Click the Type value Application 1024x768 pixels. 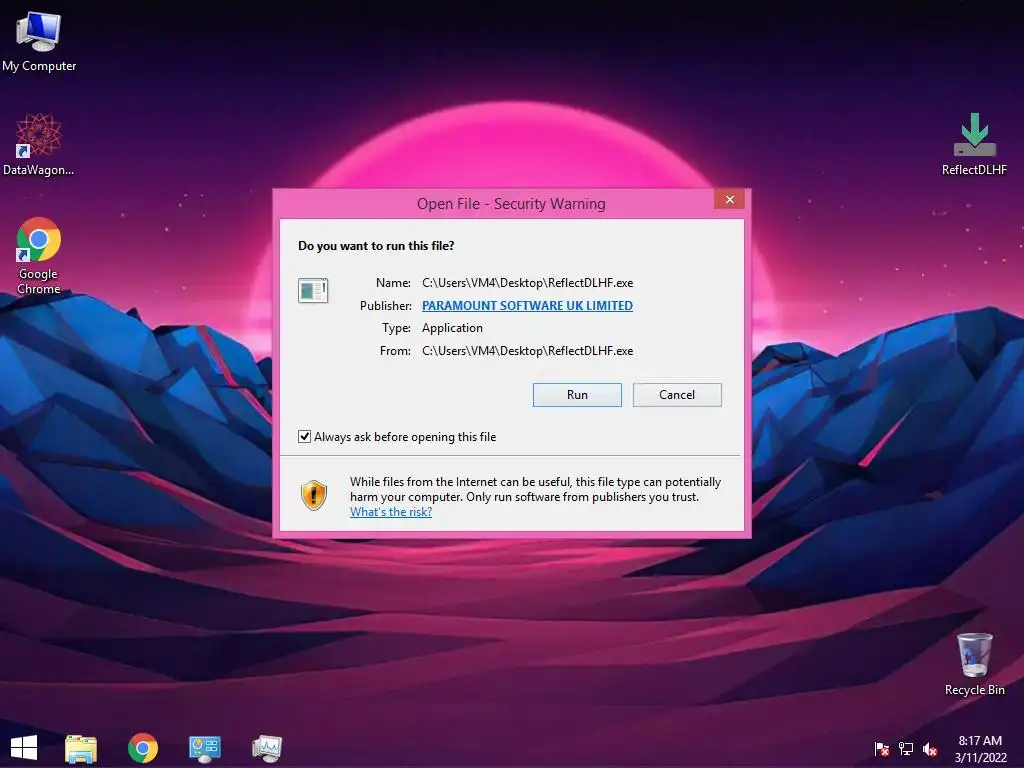coord(452,328)
